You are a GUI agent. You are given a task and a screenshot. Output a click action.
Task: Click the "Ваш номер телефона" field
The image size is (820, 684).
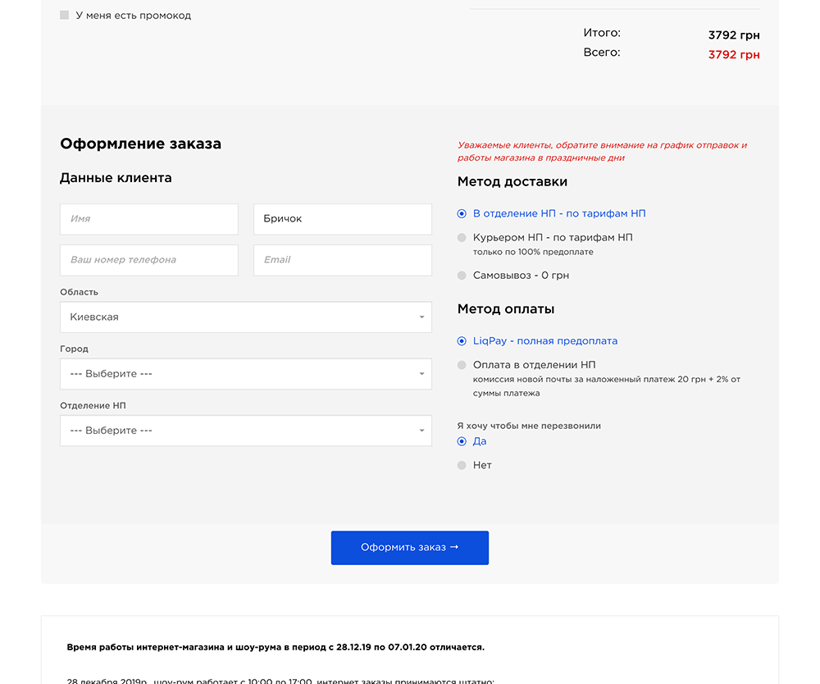point(149,260)
